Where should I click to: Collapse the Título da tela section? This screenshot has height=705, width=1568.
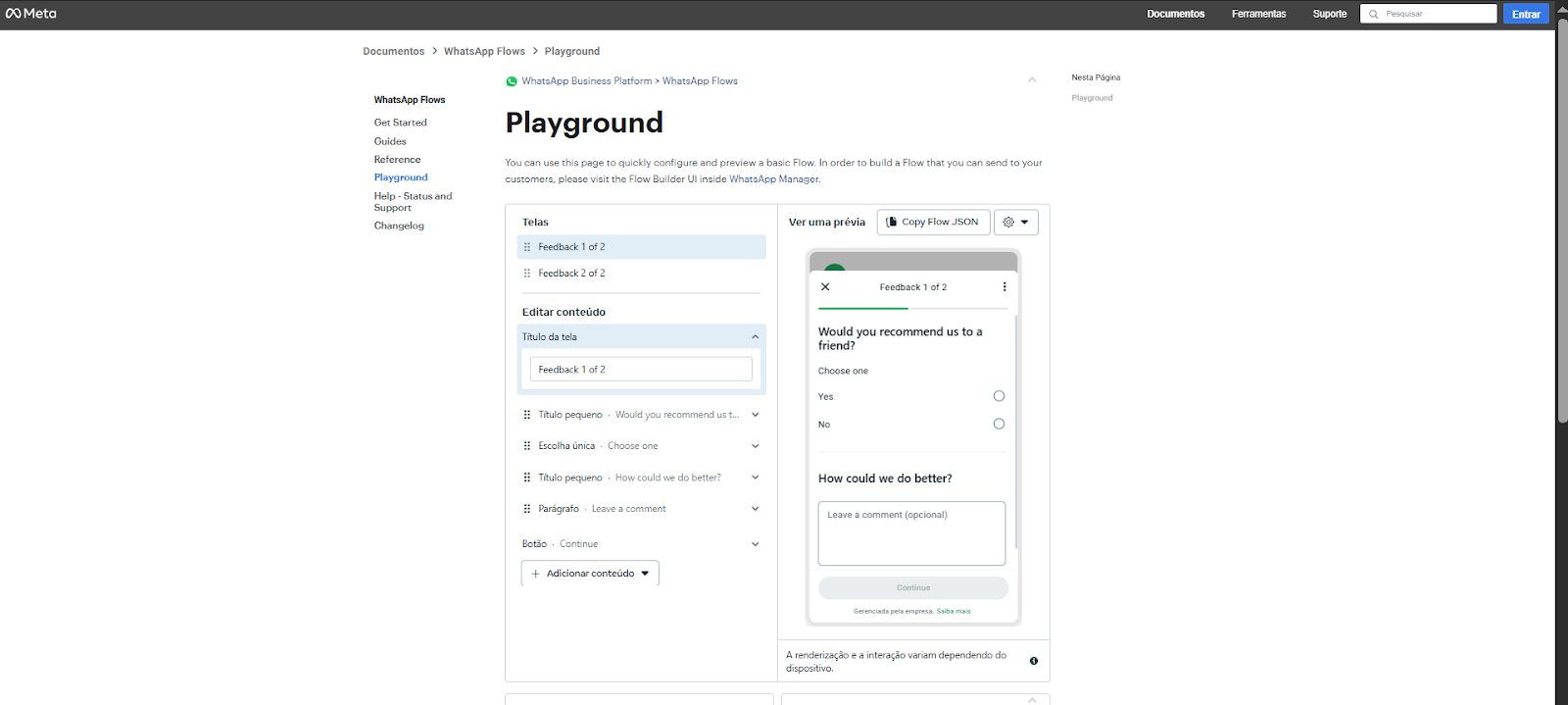(755, 337)
